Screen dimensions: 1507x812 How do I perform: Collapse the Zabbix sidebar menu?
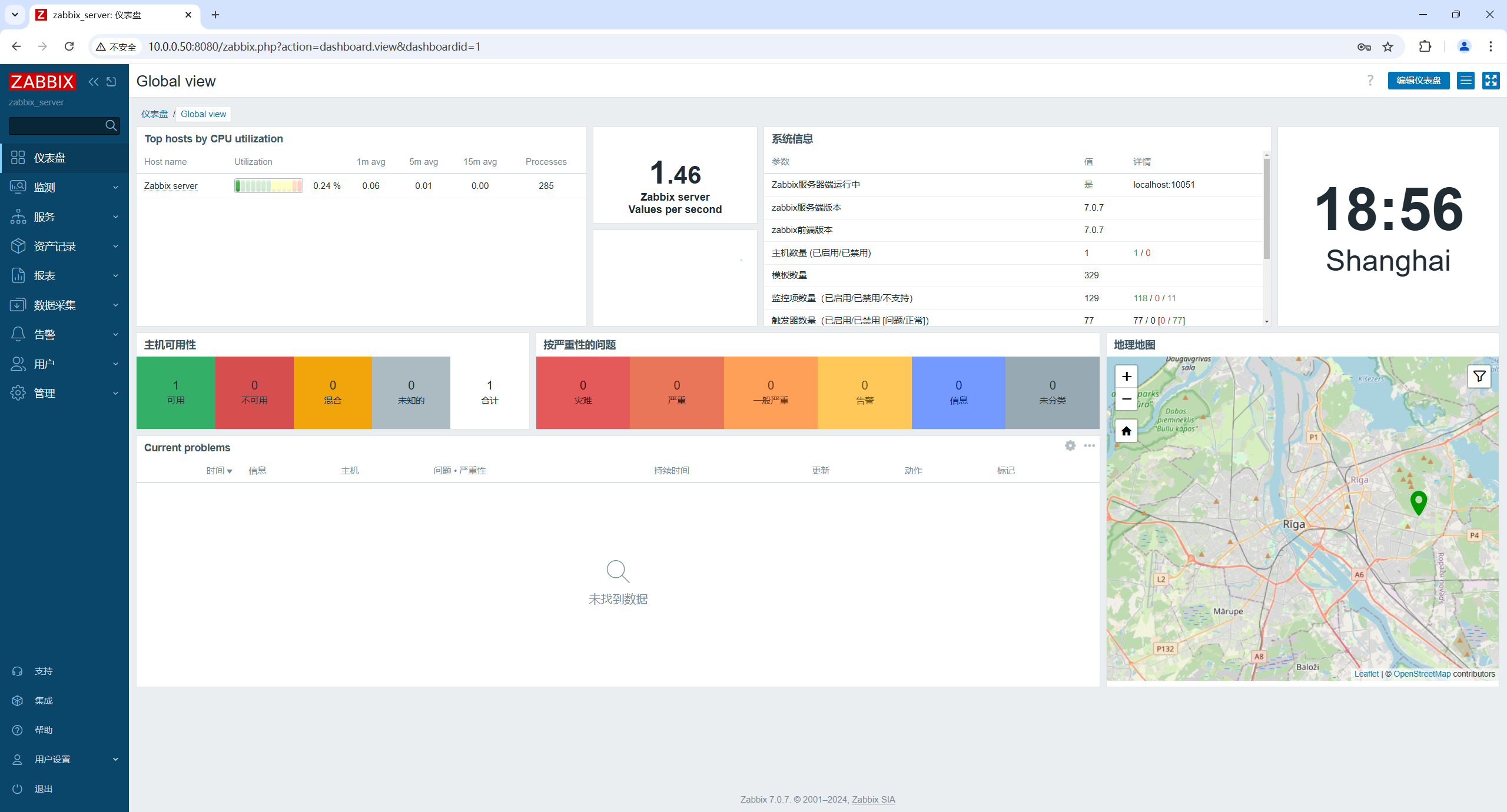93,82
